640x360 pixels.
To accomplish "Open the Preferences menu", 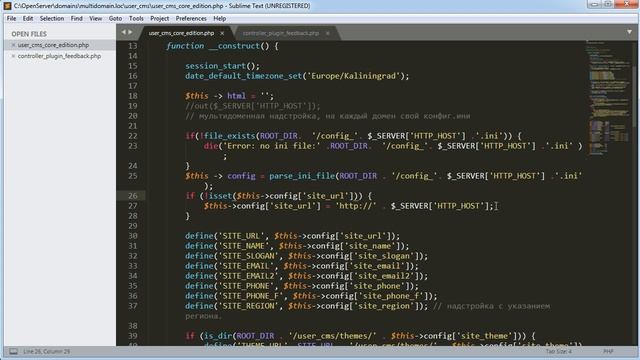I will pyautogui.click(x=191, y=18).
